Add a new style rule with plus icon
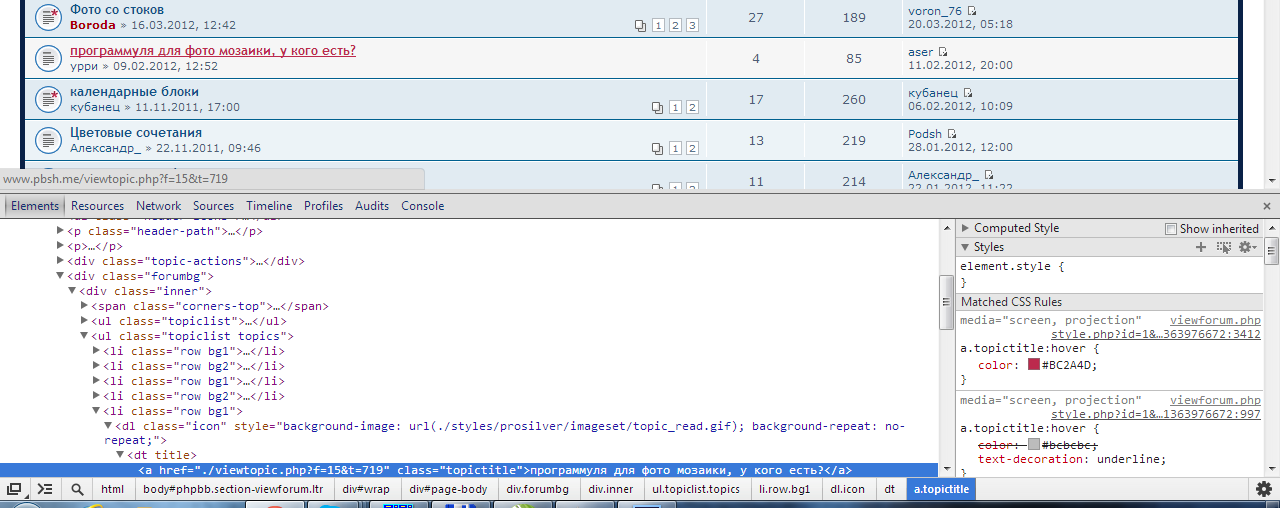Viewport: 1280px width, 508px height. coord(1201,247)
